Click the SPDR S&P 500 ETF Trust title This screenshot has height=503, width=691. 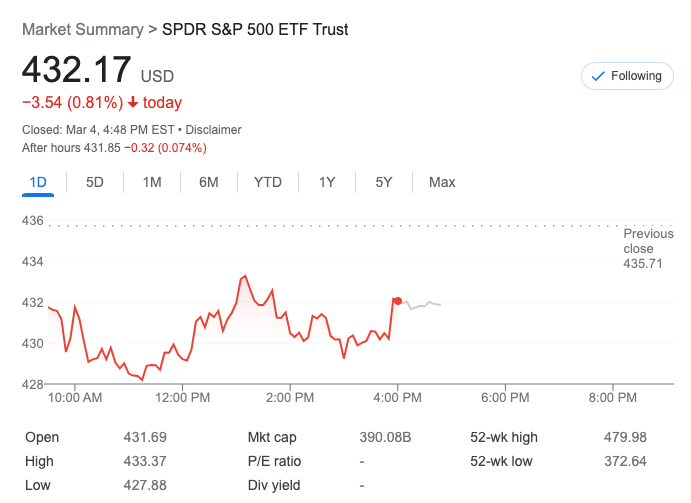255,29
